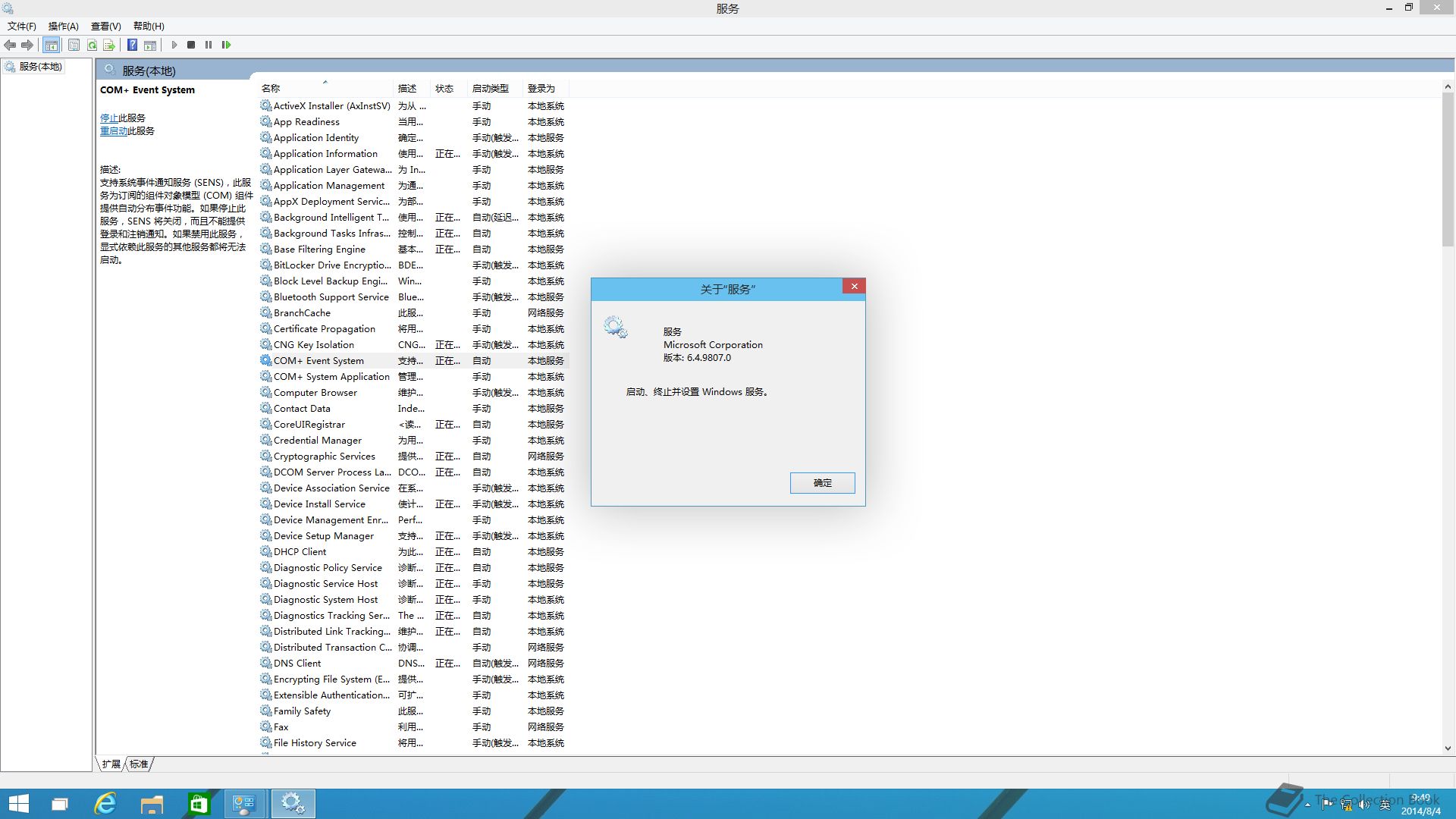The image size is (1456, 819).
Task: Open the Windows Store icon on taskbar
Action: tap(199, 804)
